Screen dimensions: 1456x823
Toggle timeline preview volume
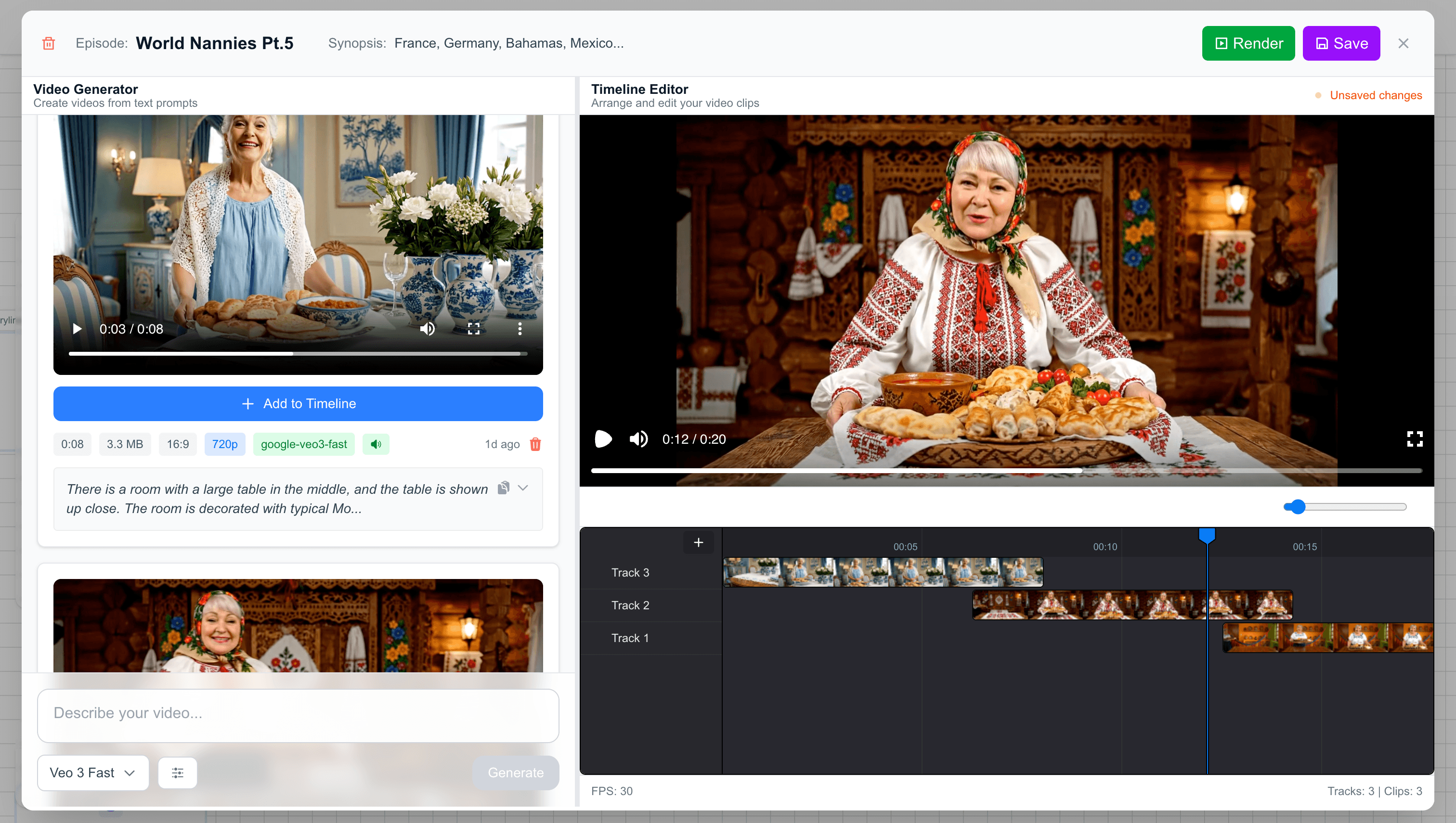638,439
